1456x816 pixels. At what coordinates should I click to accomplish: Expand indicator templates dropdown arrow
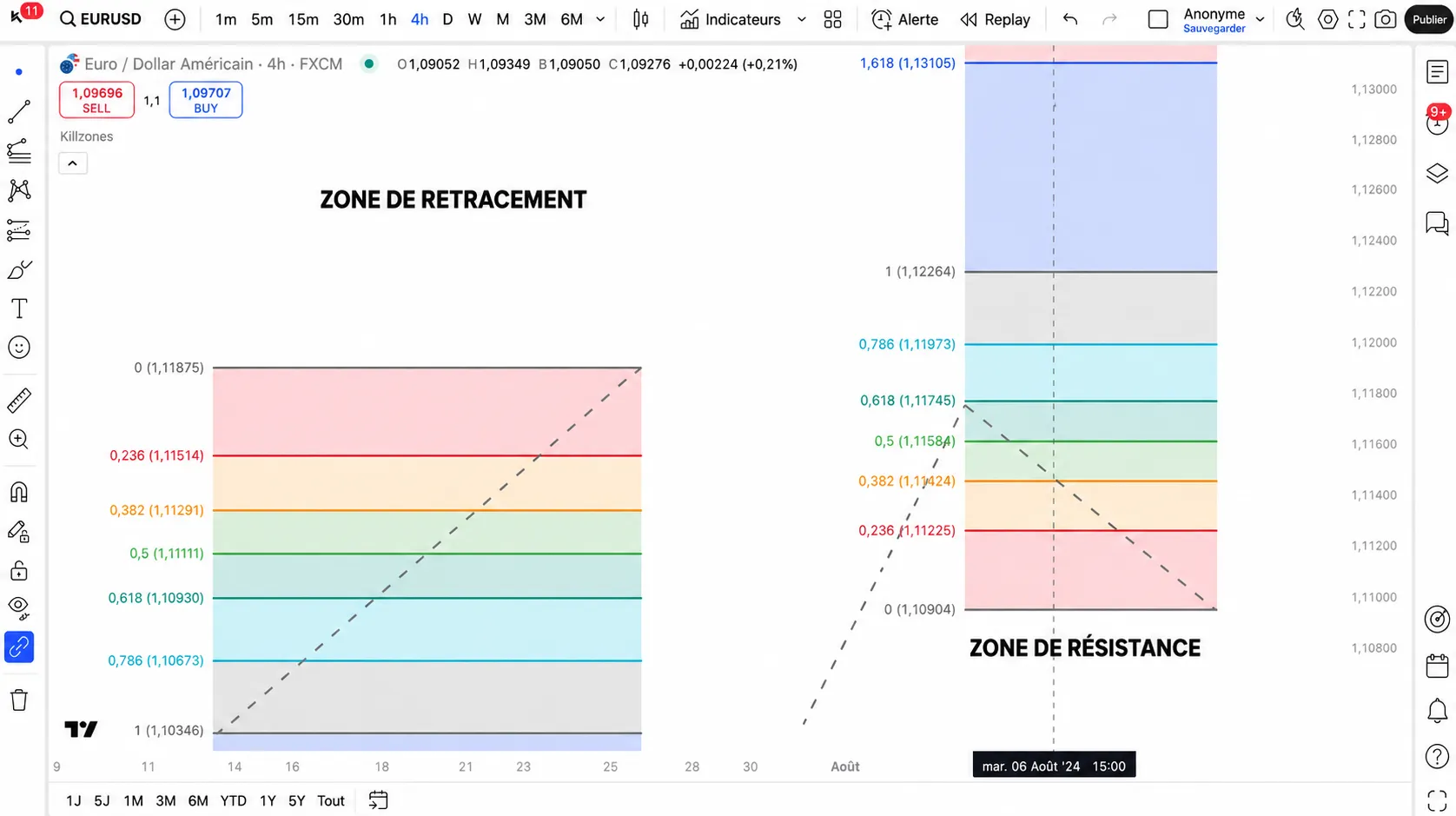click(x=801, y=19)
